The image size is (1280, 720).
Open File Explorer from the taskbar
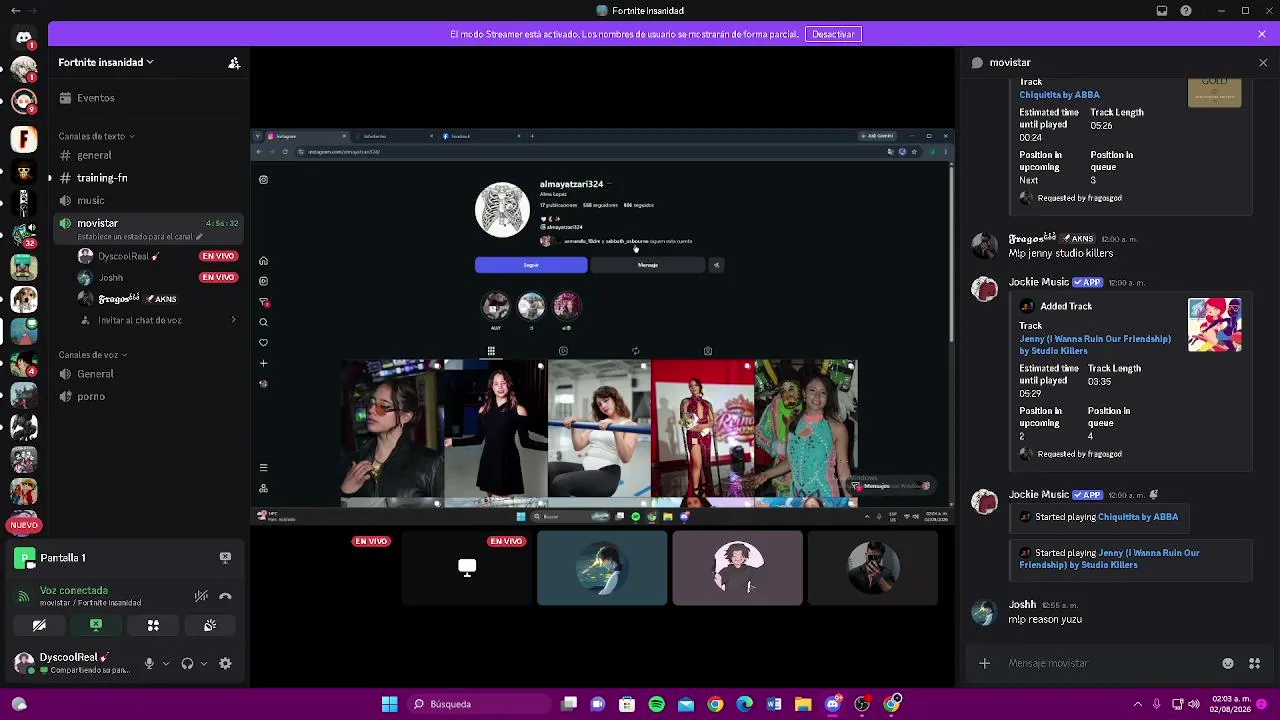[803, 704]
